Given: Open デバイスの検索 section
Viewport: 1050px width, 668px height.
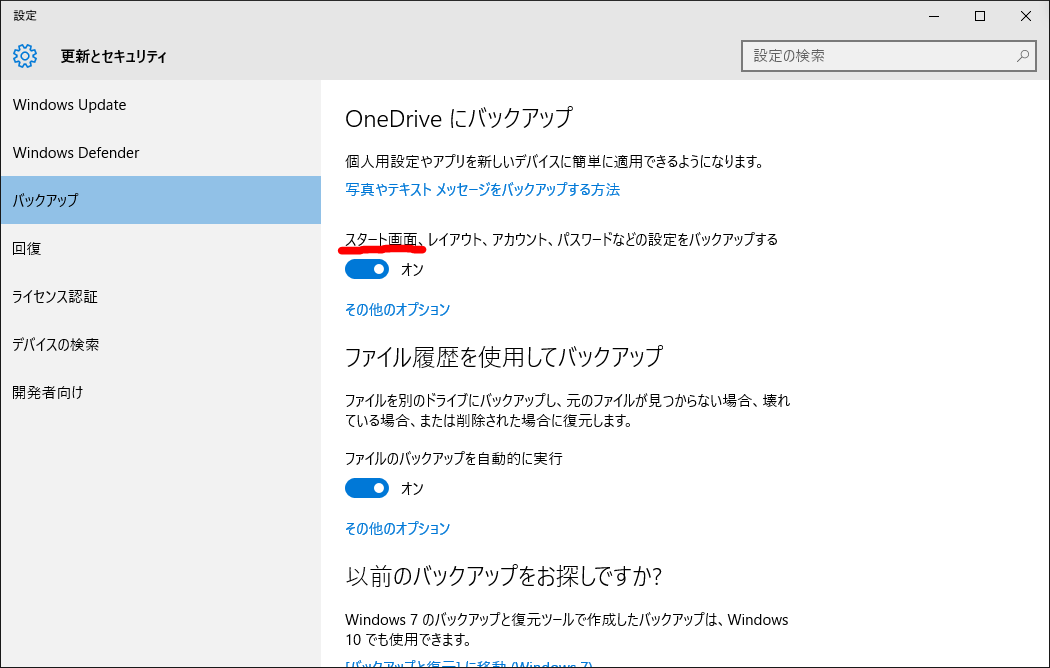Looking at the screenshot, I should click(x=161, y=345).
